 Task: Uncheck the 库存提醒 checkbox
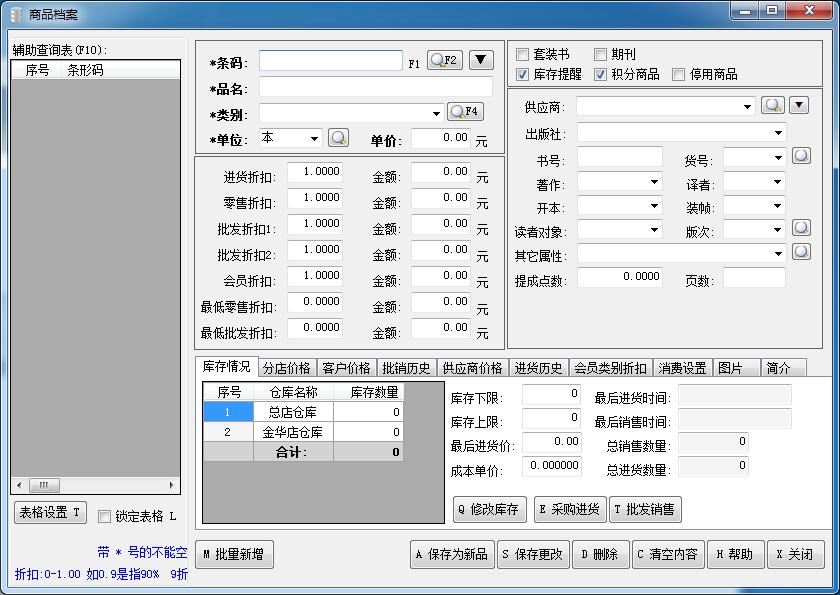click(x=522, y=74)
